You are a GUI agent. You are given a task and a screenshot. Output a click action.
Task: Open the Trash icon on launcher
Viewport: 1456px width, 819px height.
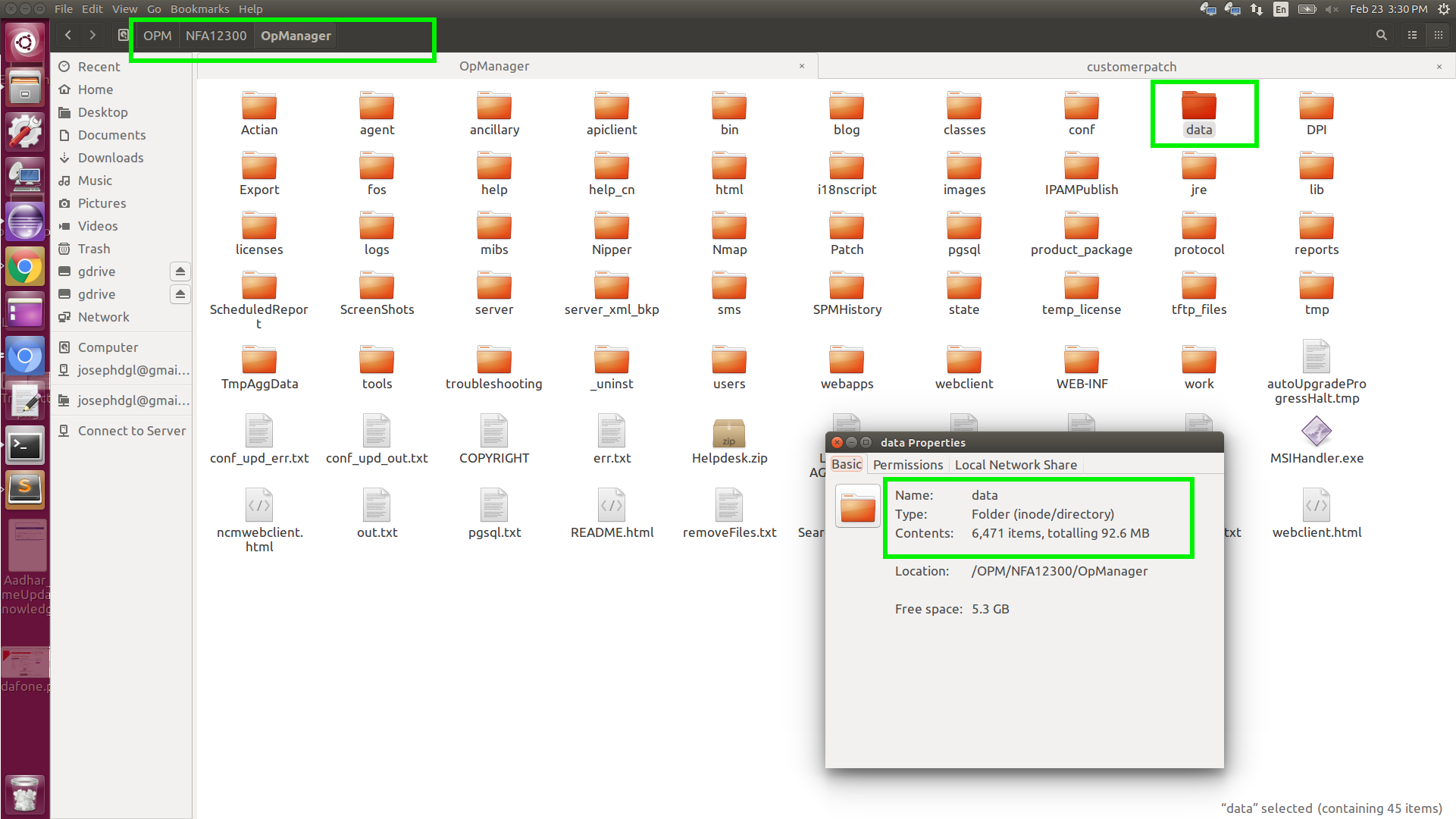coord(25,793)
